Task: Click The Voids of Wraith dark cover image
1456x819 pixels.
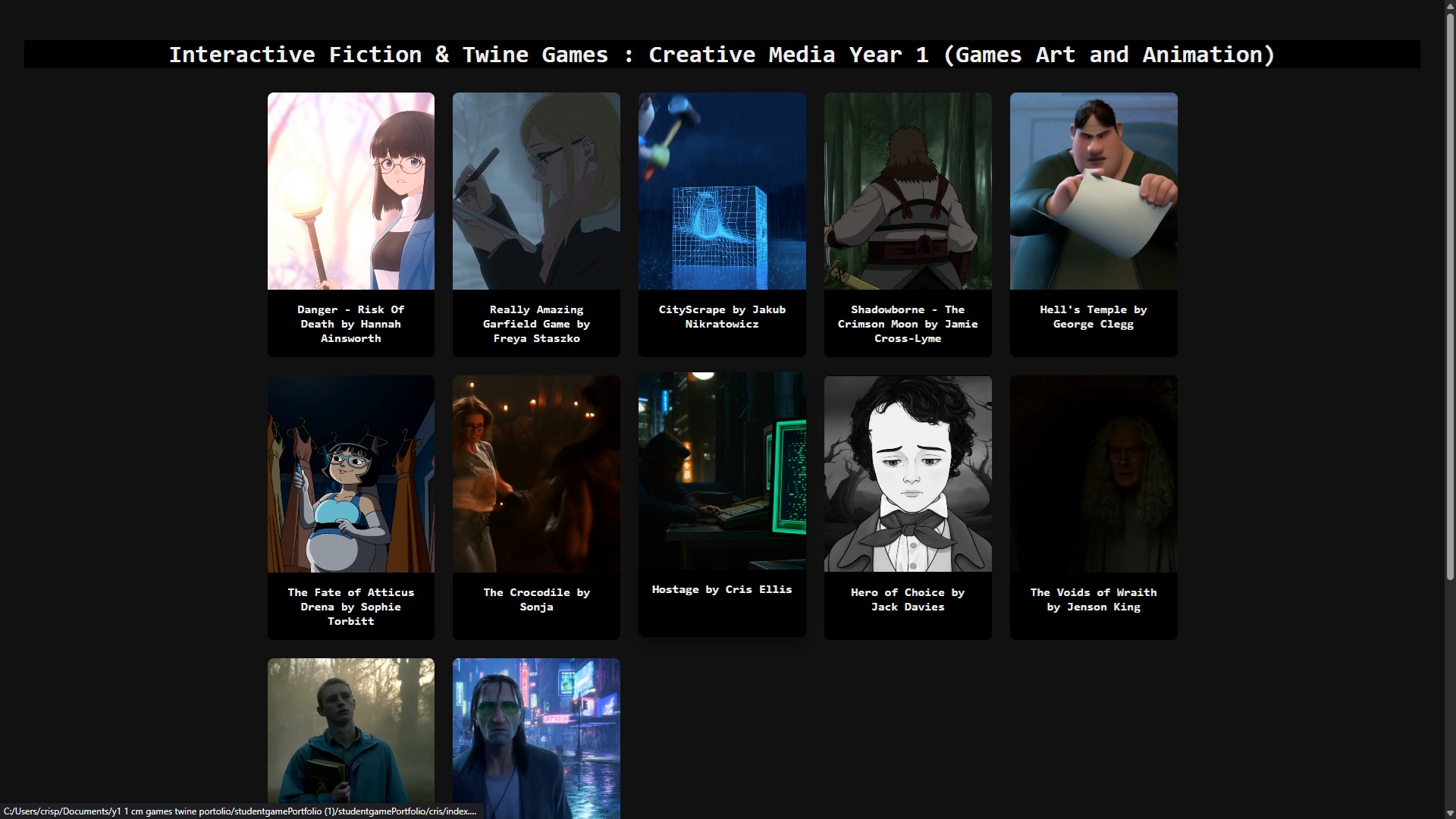Action: pos(1094,474)
